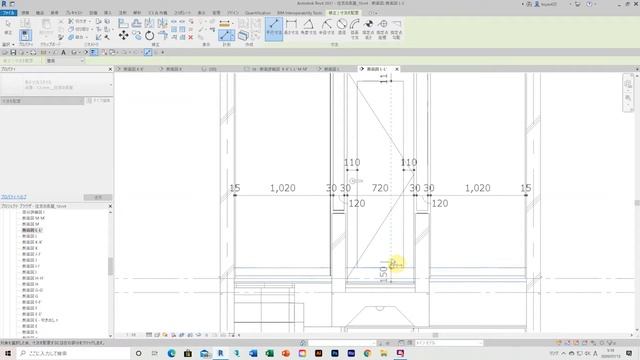
Task: Click the Windows taskbar search box
Action: pos(73,353)
